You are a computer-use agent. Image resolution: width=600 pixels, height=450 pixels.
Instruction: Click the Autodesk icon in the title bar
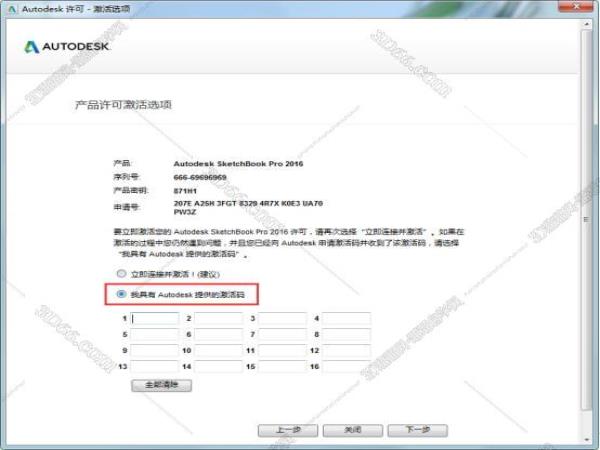pos(12,9)
